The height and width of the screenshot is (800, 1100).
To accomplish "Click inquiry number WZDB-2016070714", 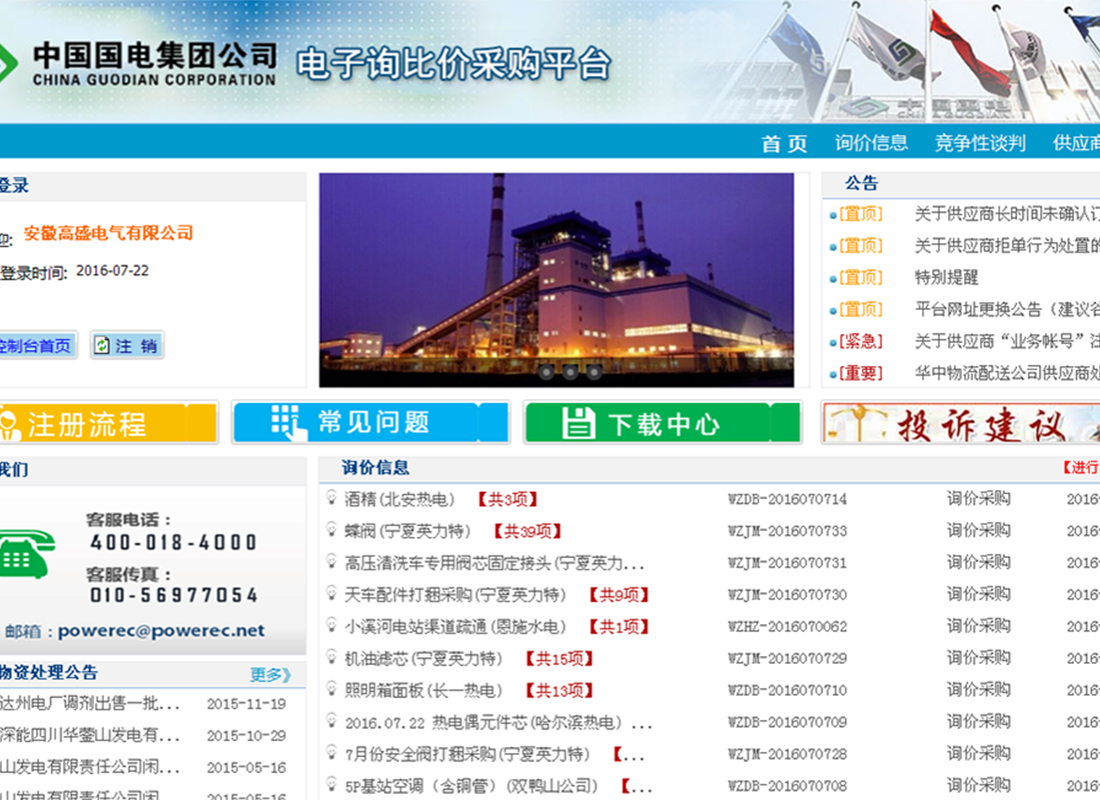I will [787, 500].
